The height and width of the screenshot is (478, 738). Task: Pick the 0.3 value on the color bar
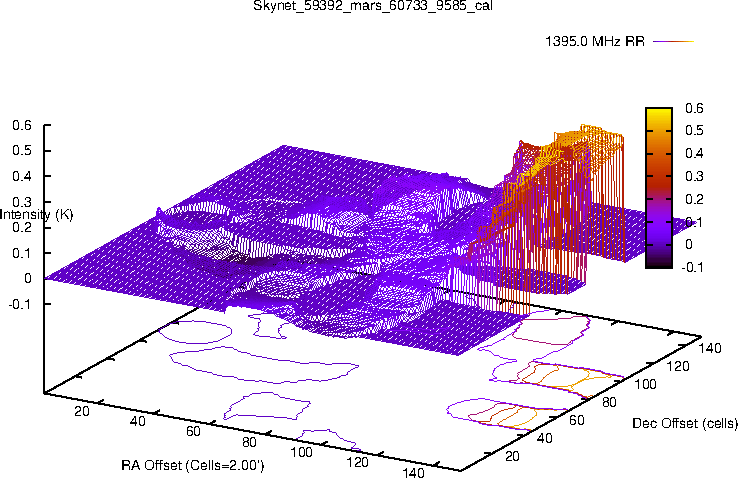[694, 176]
